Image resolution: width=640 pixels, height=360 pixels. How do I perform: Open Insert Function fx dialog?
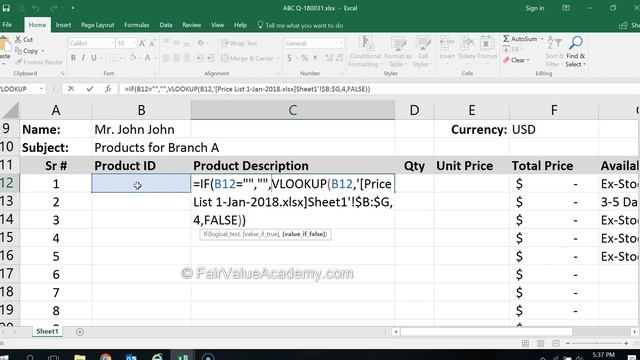108,89
